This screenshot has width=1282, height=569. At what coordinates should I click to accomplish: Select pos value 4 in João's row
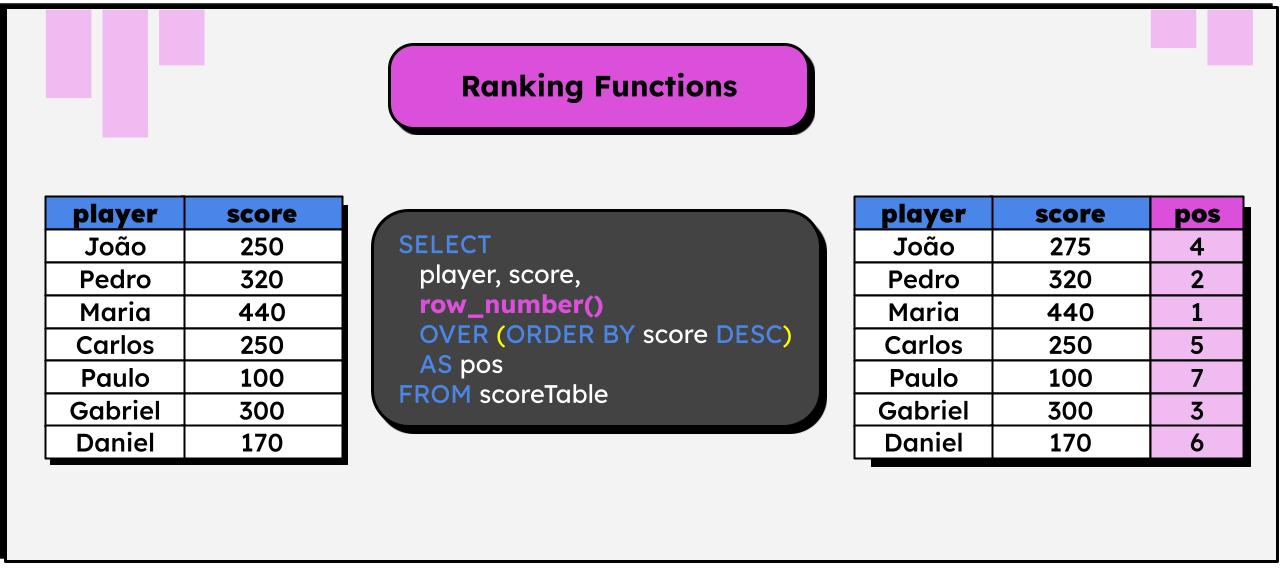1197,247
